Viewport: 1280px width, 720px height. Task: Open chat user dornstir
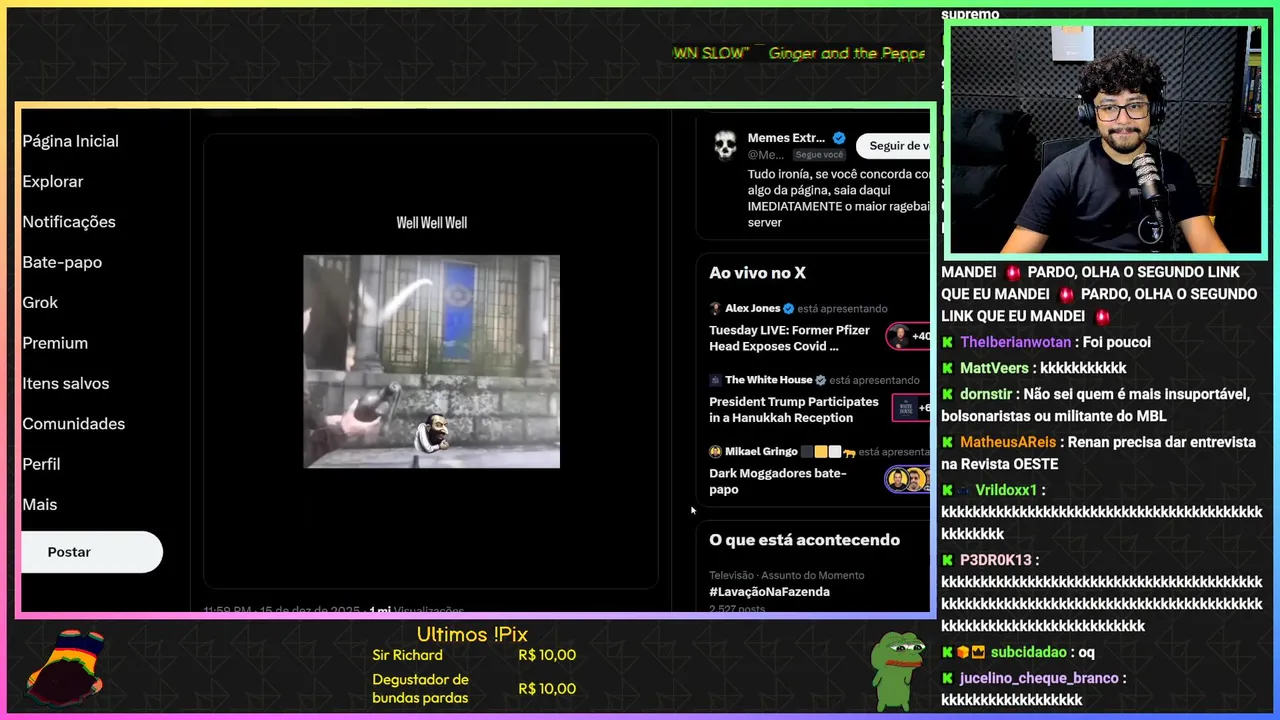pyautogui.click(x=988, y=394)
